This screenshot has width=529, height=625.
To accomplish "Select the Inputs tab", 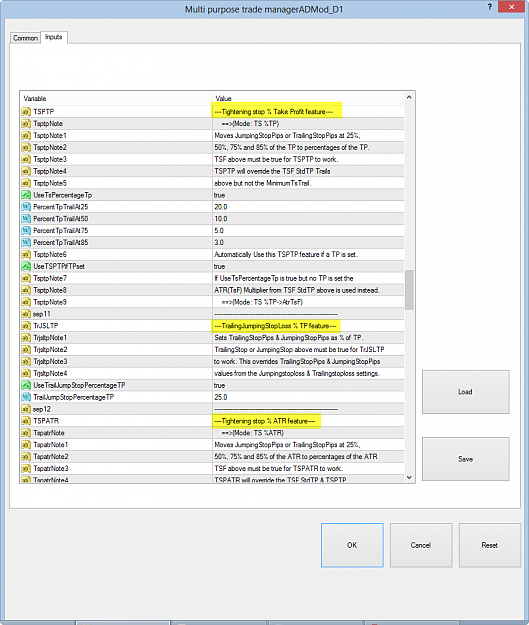I will click(x=53, y=37).
